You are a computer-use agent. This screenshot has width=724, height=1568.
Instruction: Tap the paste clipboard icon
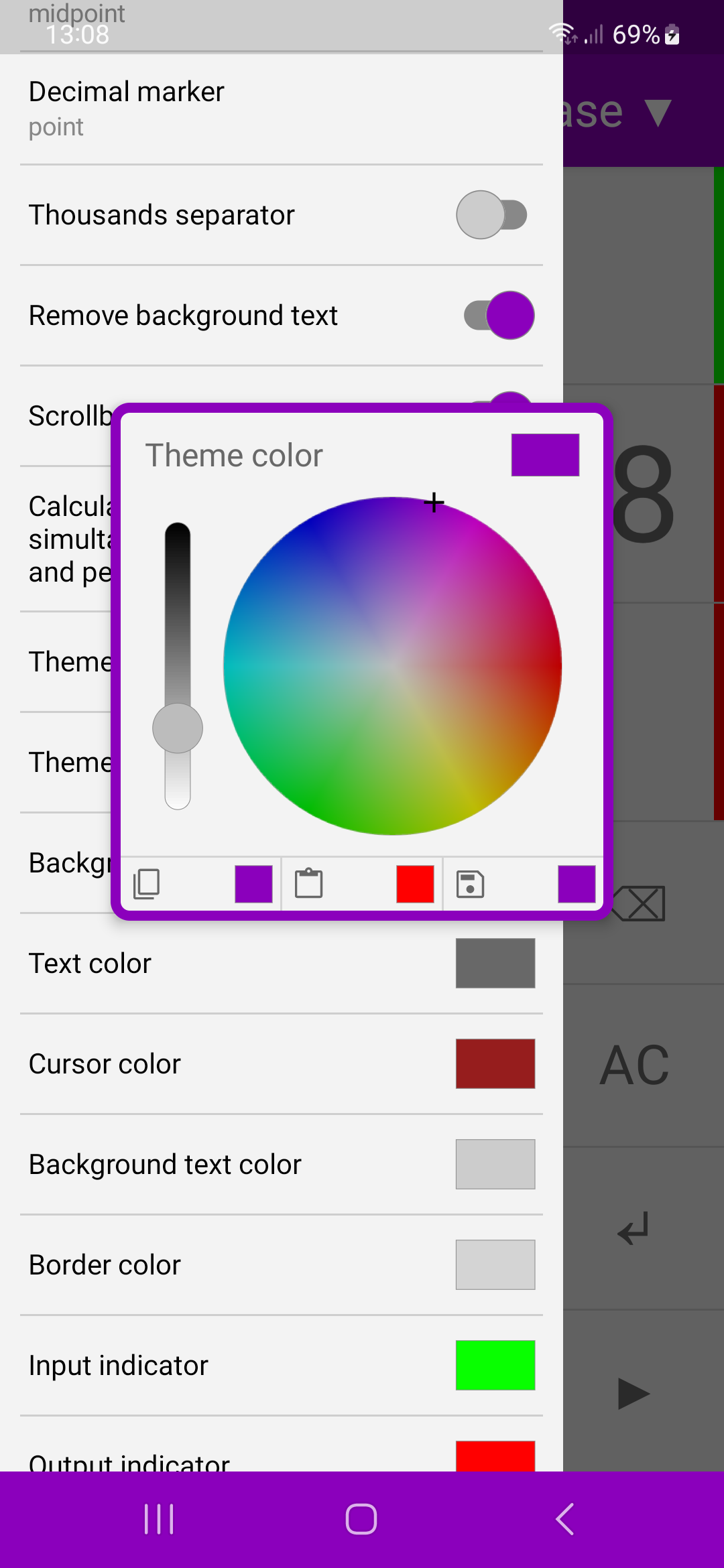coord(308,883)
